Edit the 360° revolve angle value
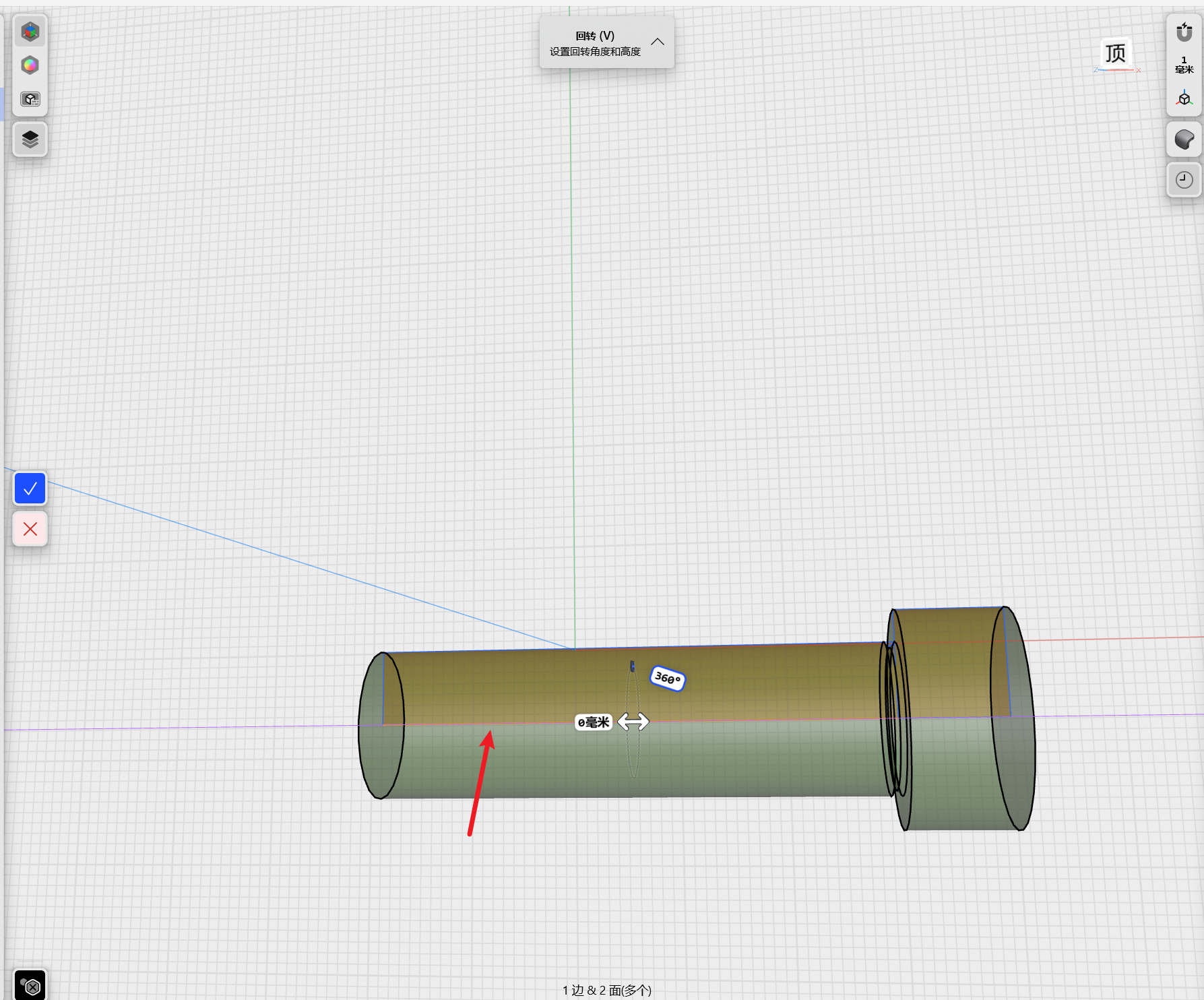The width and height of the screenshot is (1204, 1000). click(668, 678)
